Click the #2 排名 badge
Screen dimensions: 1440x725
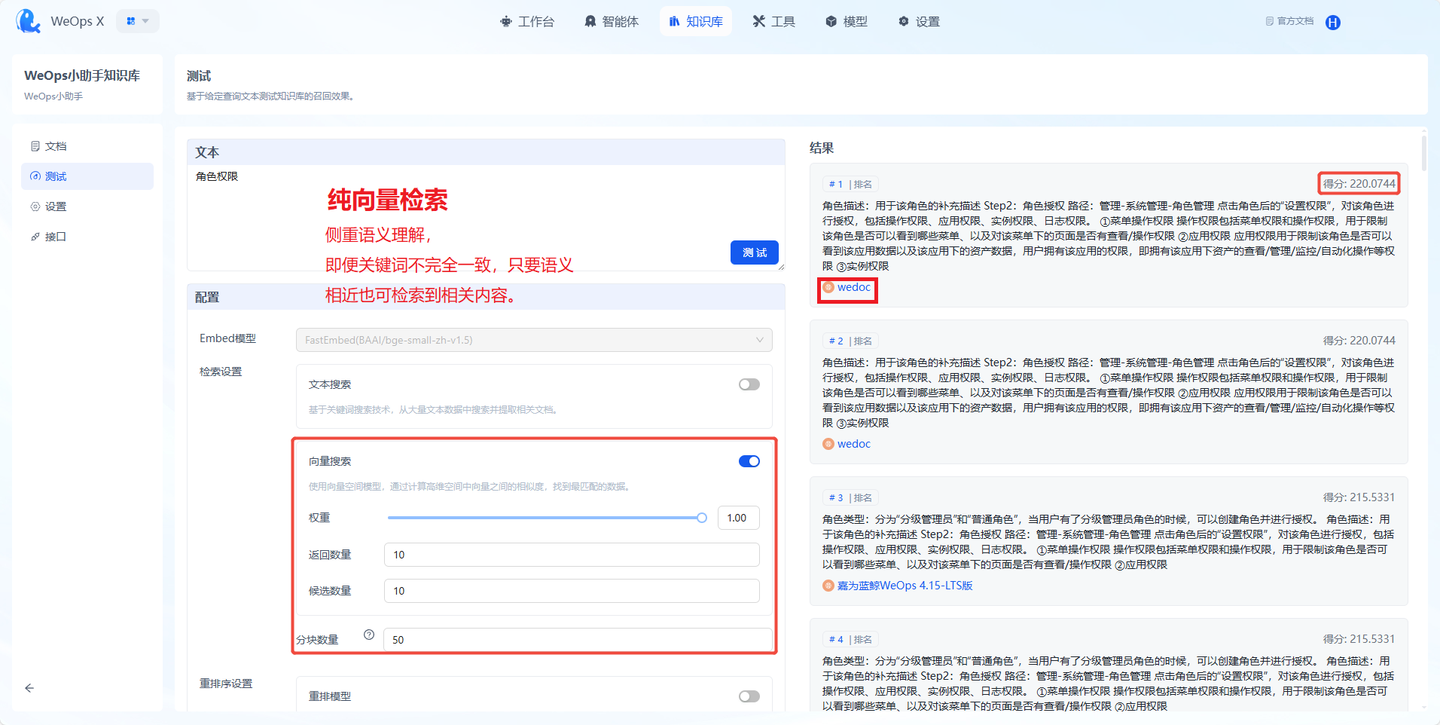[x=850, y=341]
